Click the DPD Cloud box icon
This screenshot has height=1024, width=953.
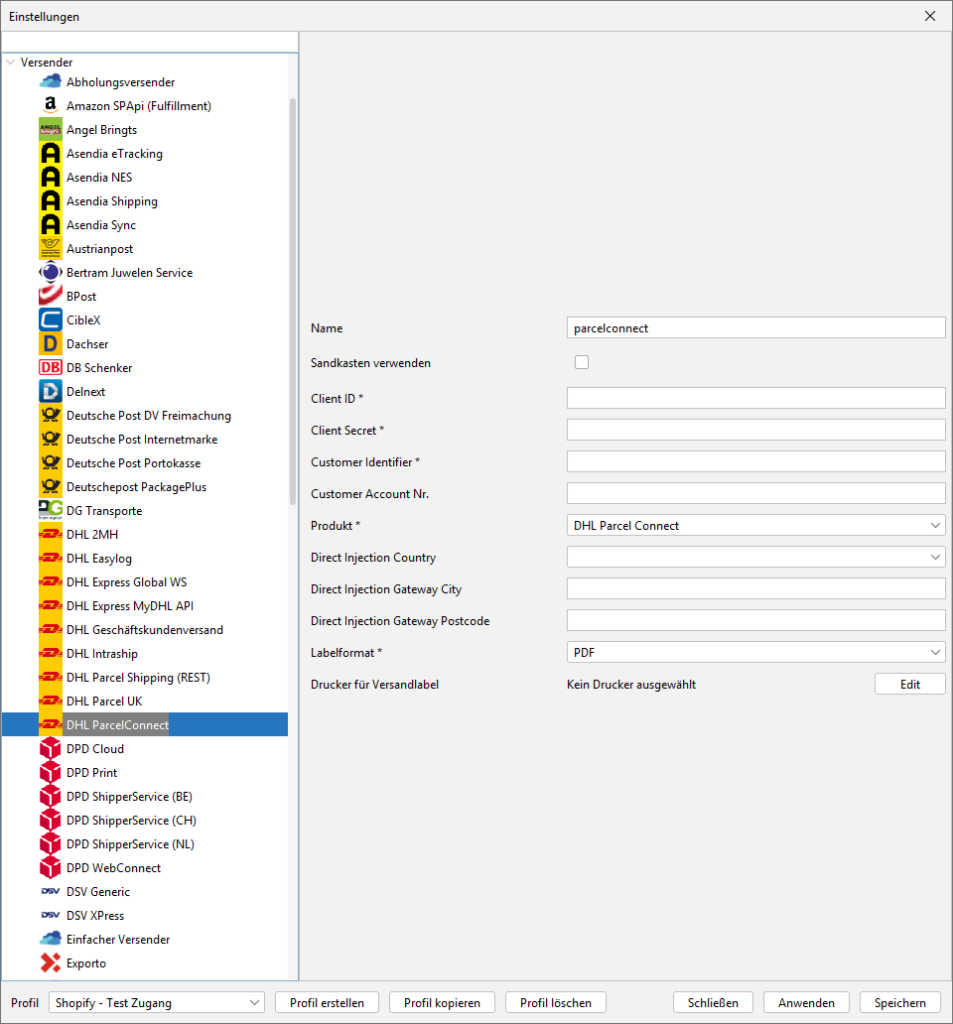(x=50, y=749)
